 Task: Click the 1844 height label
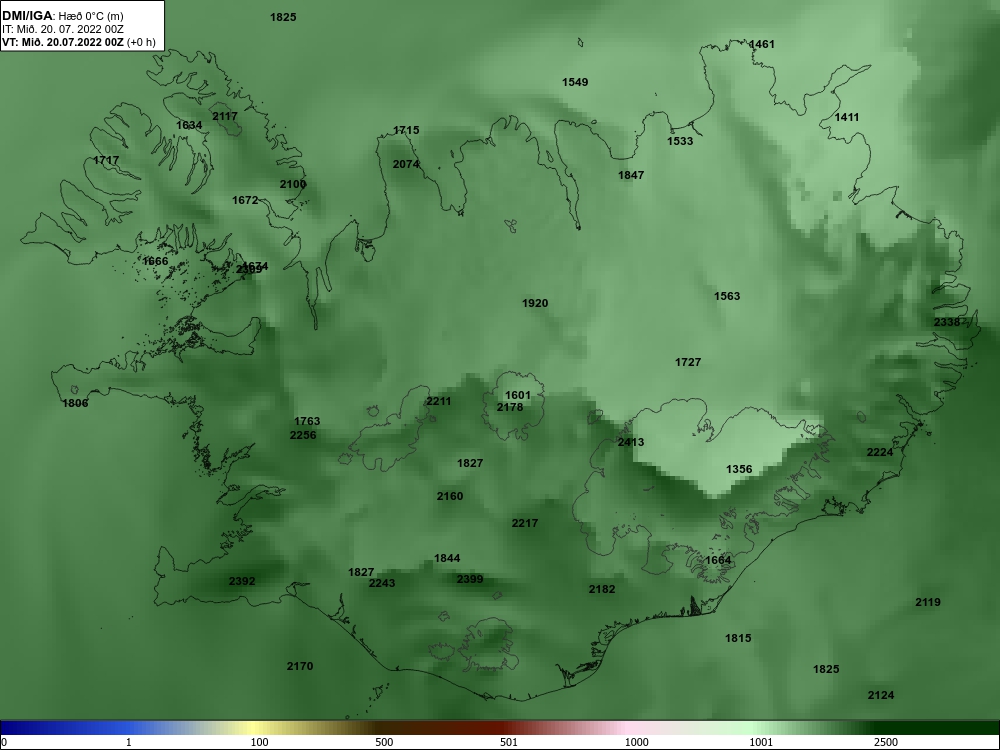tap(447, 558)
